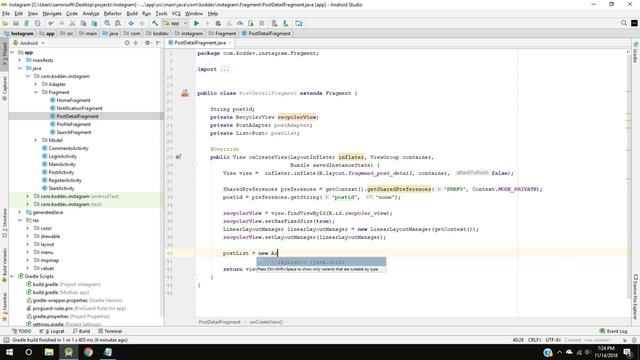Close the PostDetailFragment.java tab

tap(230, 42)
